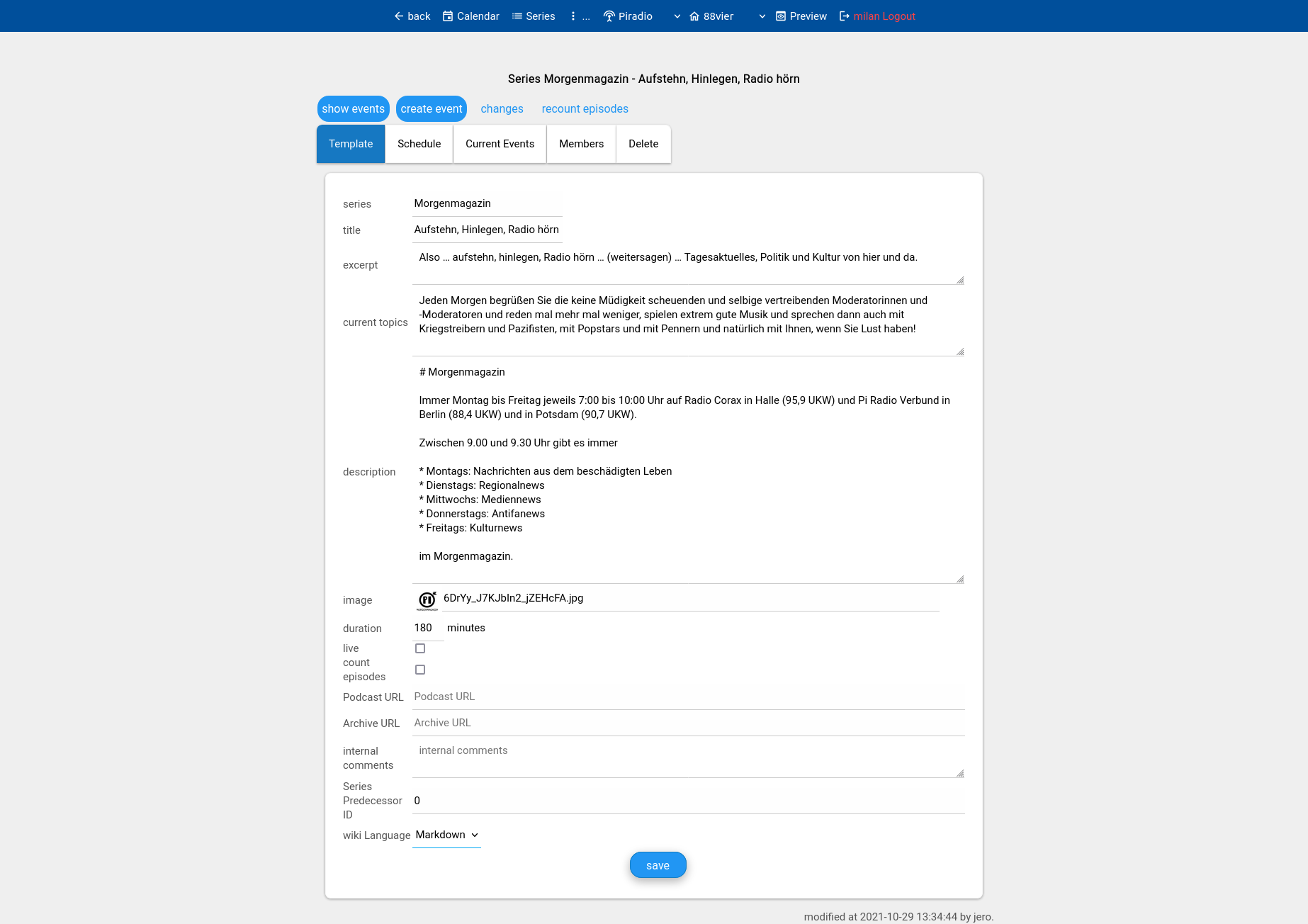
Task: Switch to the Schedule tab
Action: (419, 144)
